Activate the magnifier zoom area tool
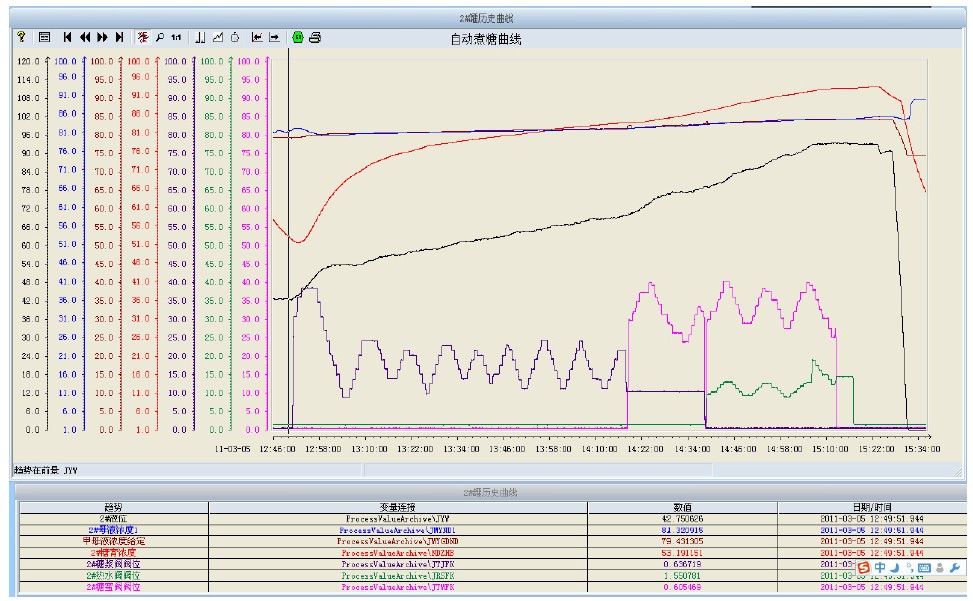The width and height of the screenshot is (973, 601). (x=159, y=37)
